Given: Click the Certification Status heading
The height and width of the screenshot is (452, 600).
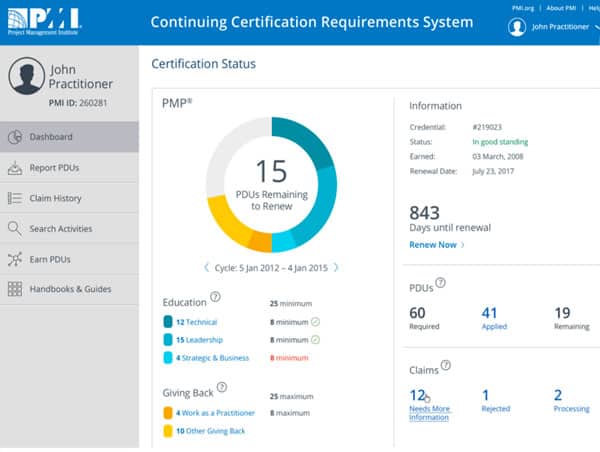Looking at the screenshot, I should pyautogui.click(x=204, y=64).
